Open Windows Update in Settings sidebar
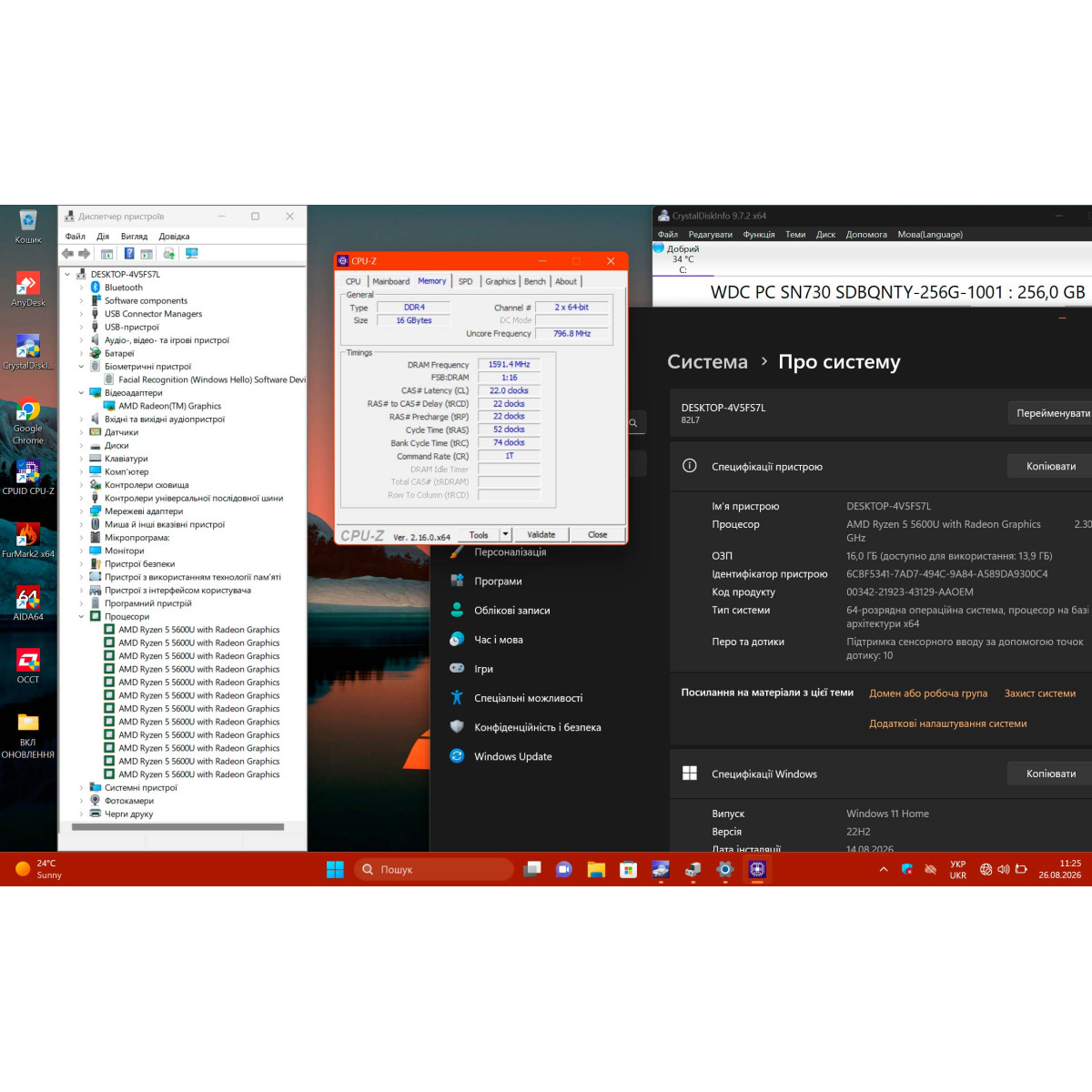This screenshot has height=1092, width=1092. click(x=513, y=756)
